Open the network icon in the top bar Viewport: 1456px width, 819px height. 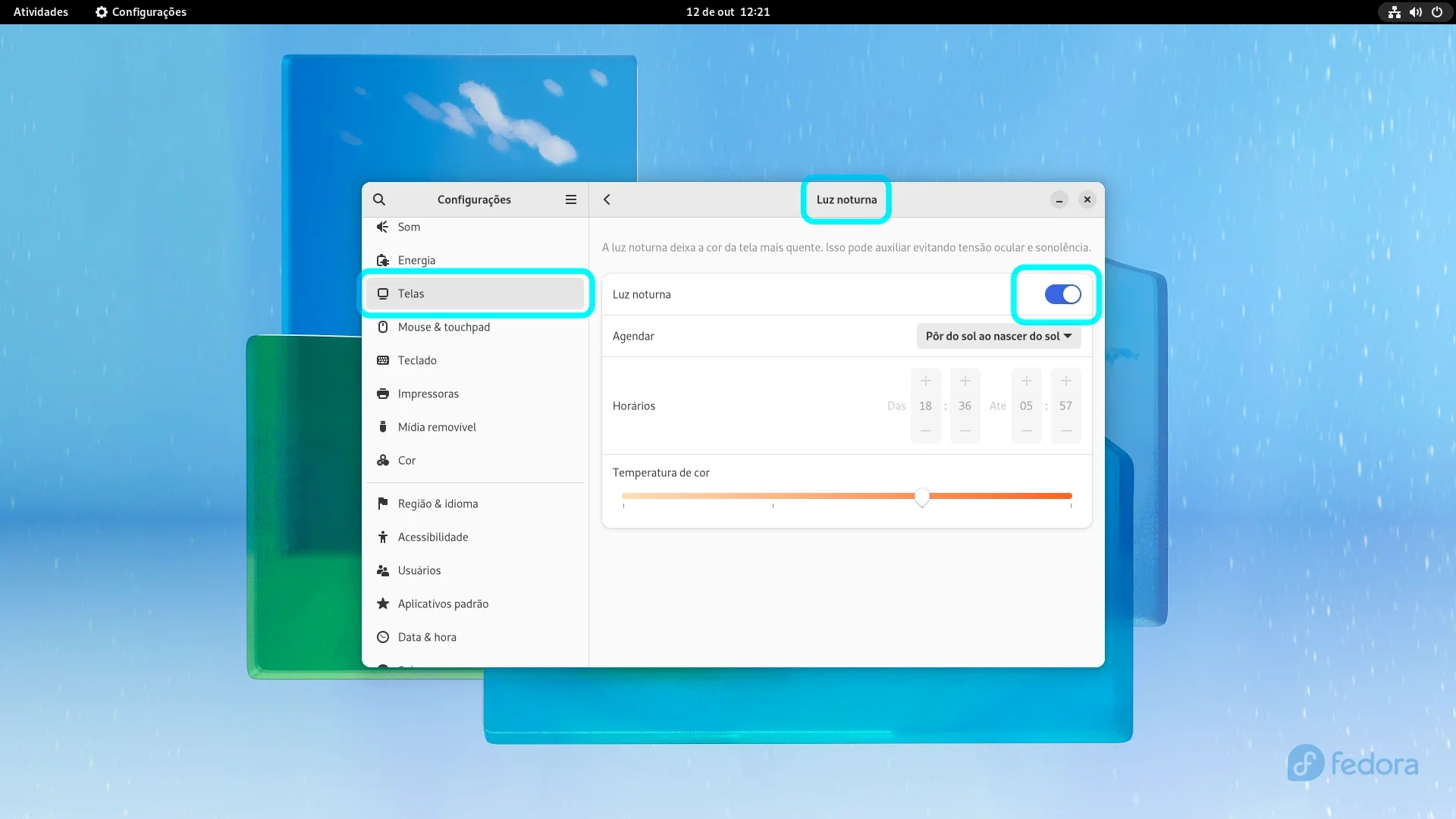(1394, 12)
